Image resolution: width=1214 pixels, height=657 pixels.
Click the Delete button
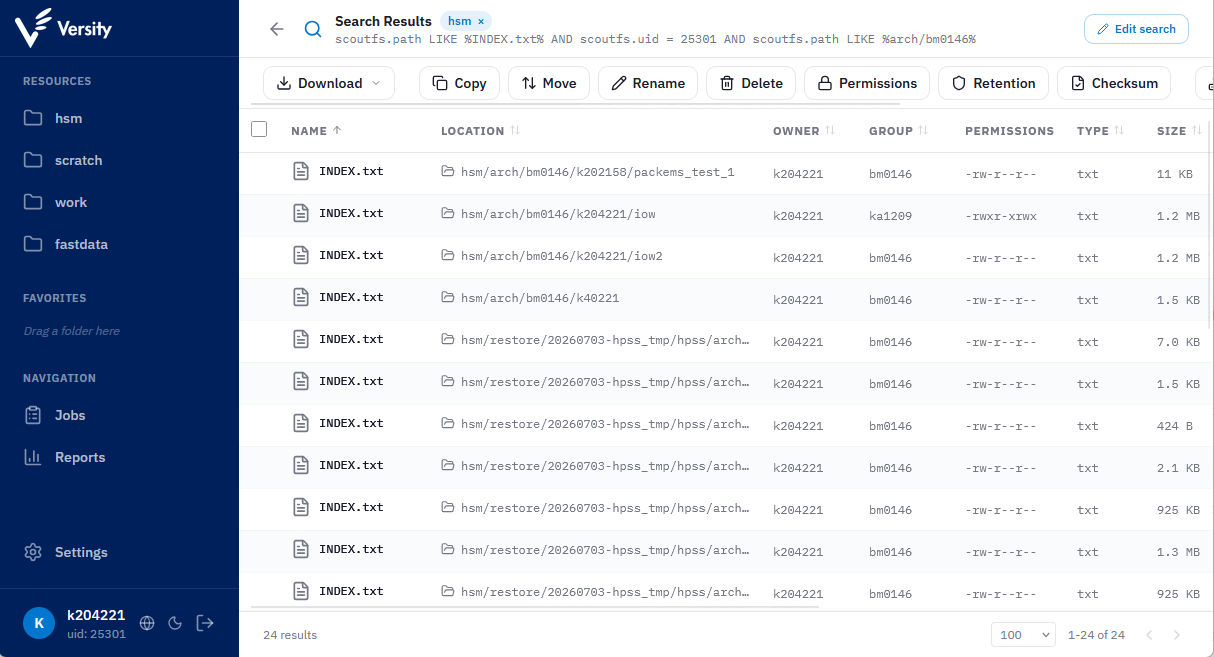pyautogui.click(x=751, y=83)
